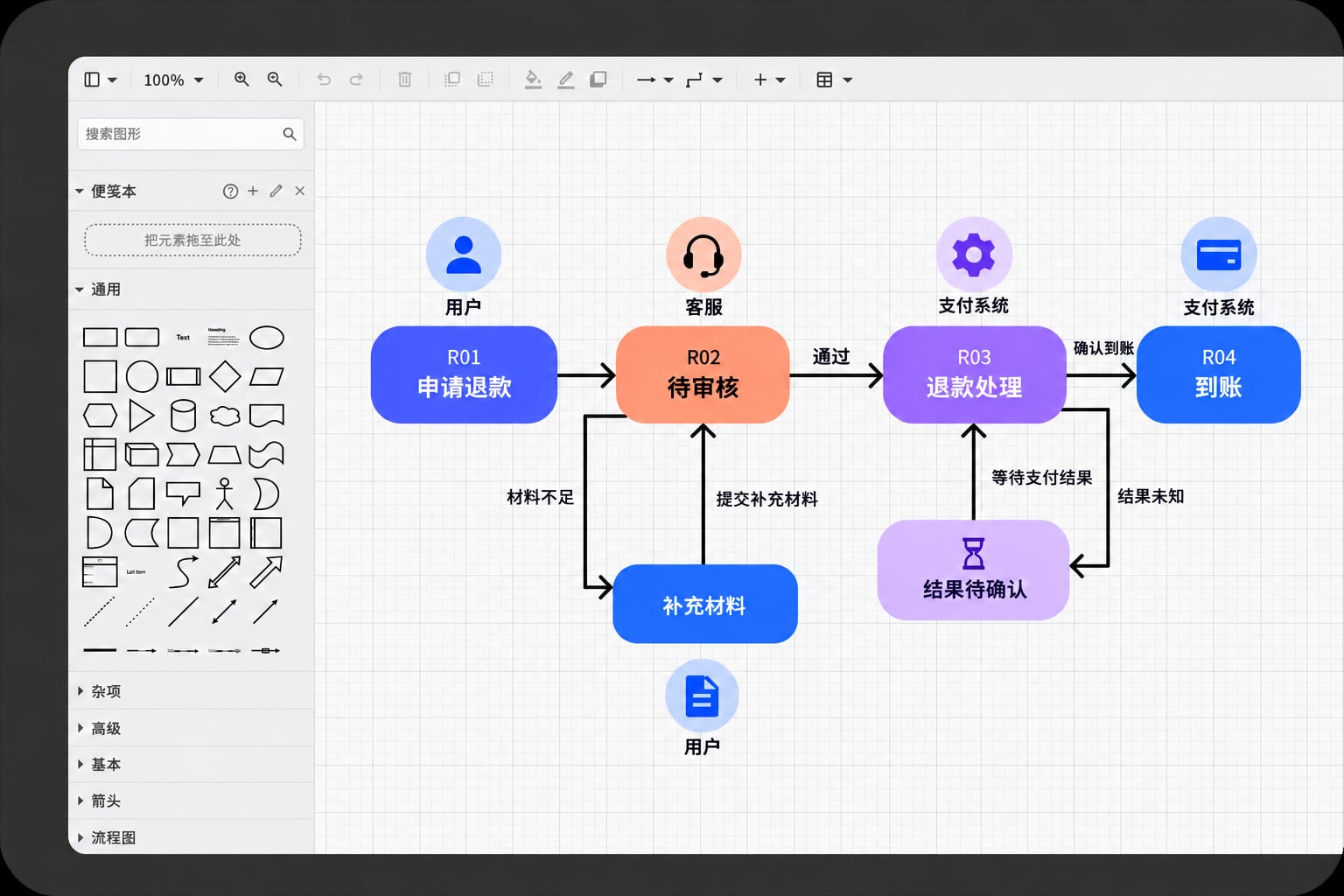1344x896 pixels.
Task: Open the sidebar view dropdown
Action: point(100,80)
